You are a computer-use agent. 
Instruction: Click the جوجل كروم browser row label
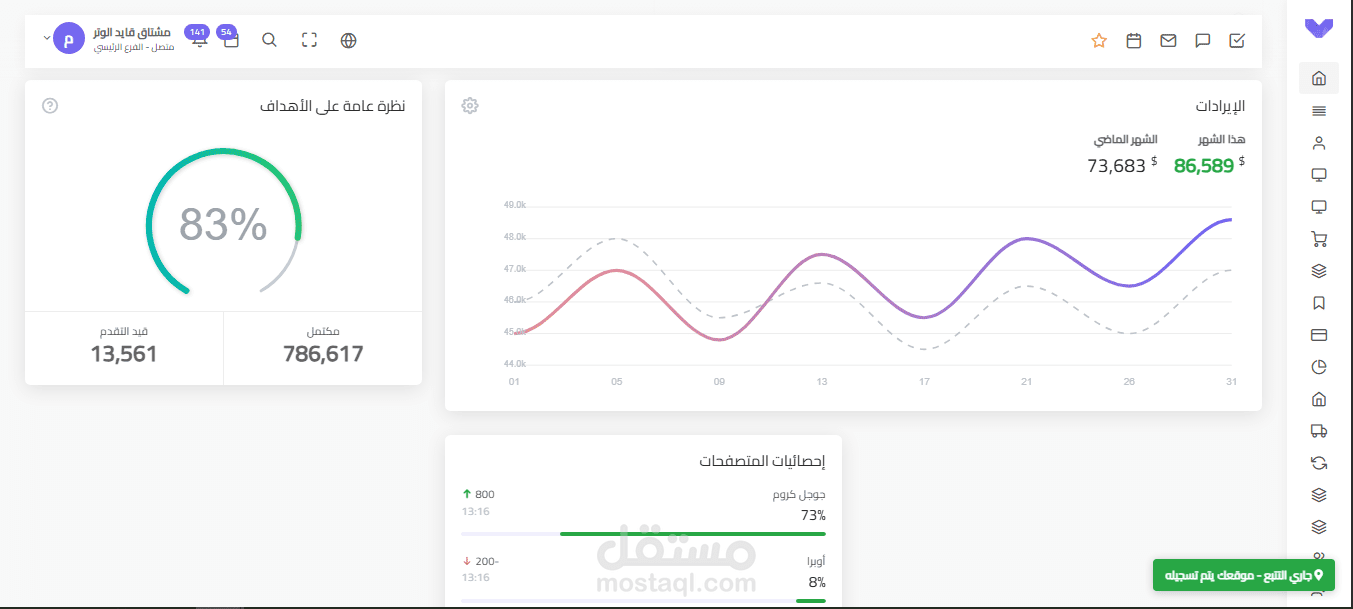pyautogui.click(x=799, y=495)
